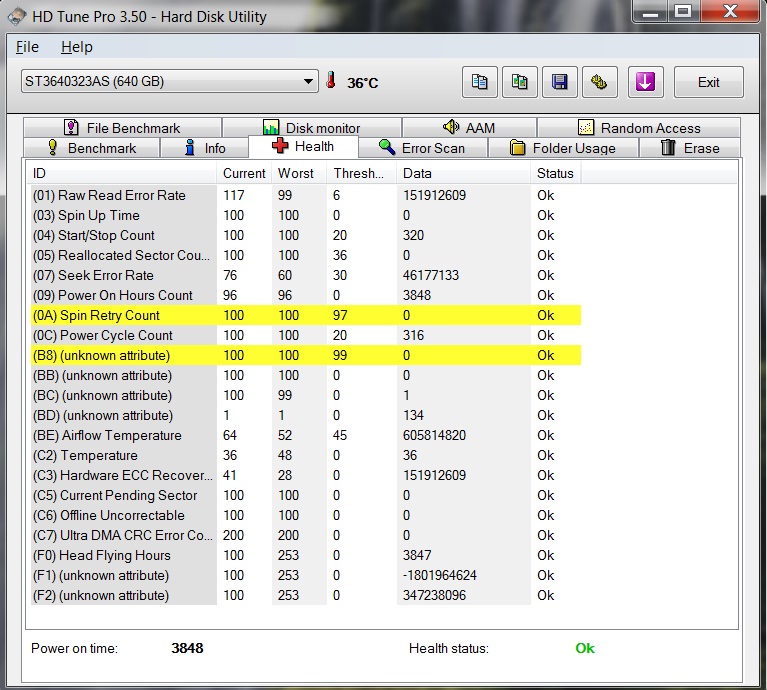The width and height of the screenshot is (767, 690).
Task: Select the Start/Stop Count row
Action: pyautogui.click(x=306, y=235)
